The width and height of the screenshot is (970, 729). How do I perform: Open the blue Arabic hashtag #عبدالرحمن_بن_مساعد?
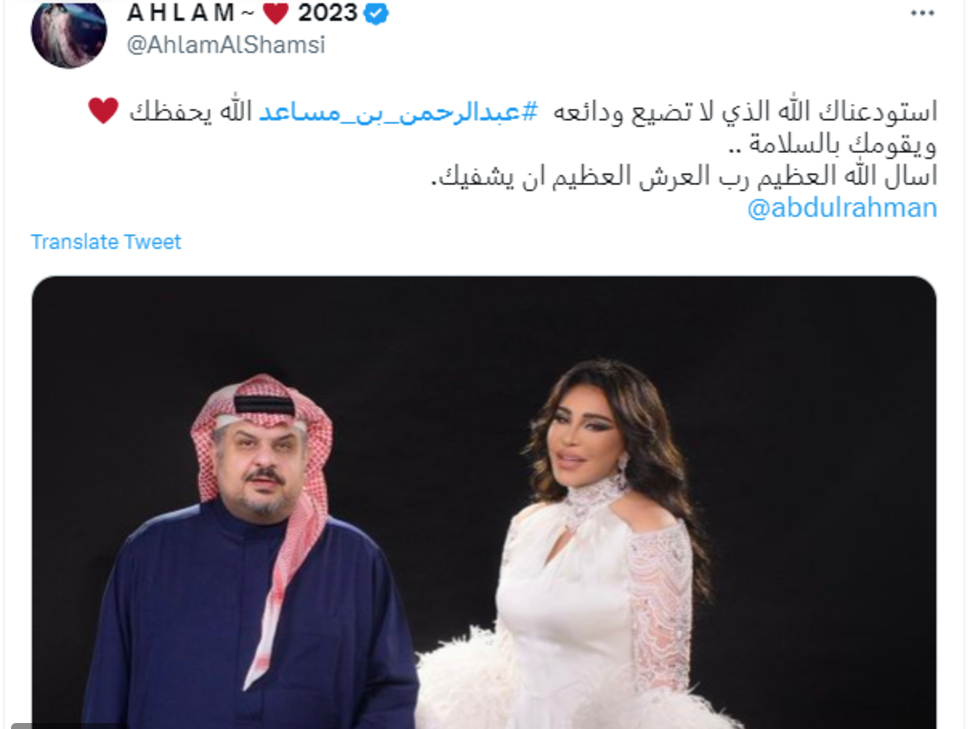point(399,113)
